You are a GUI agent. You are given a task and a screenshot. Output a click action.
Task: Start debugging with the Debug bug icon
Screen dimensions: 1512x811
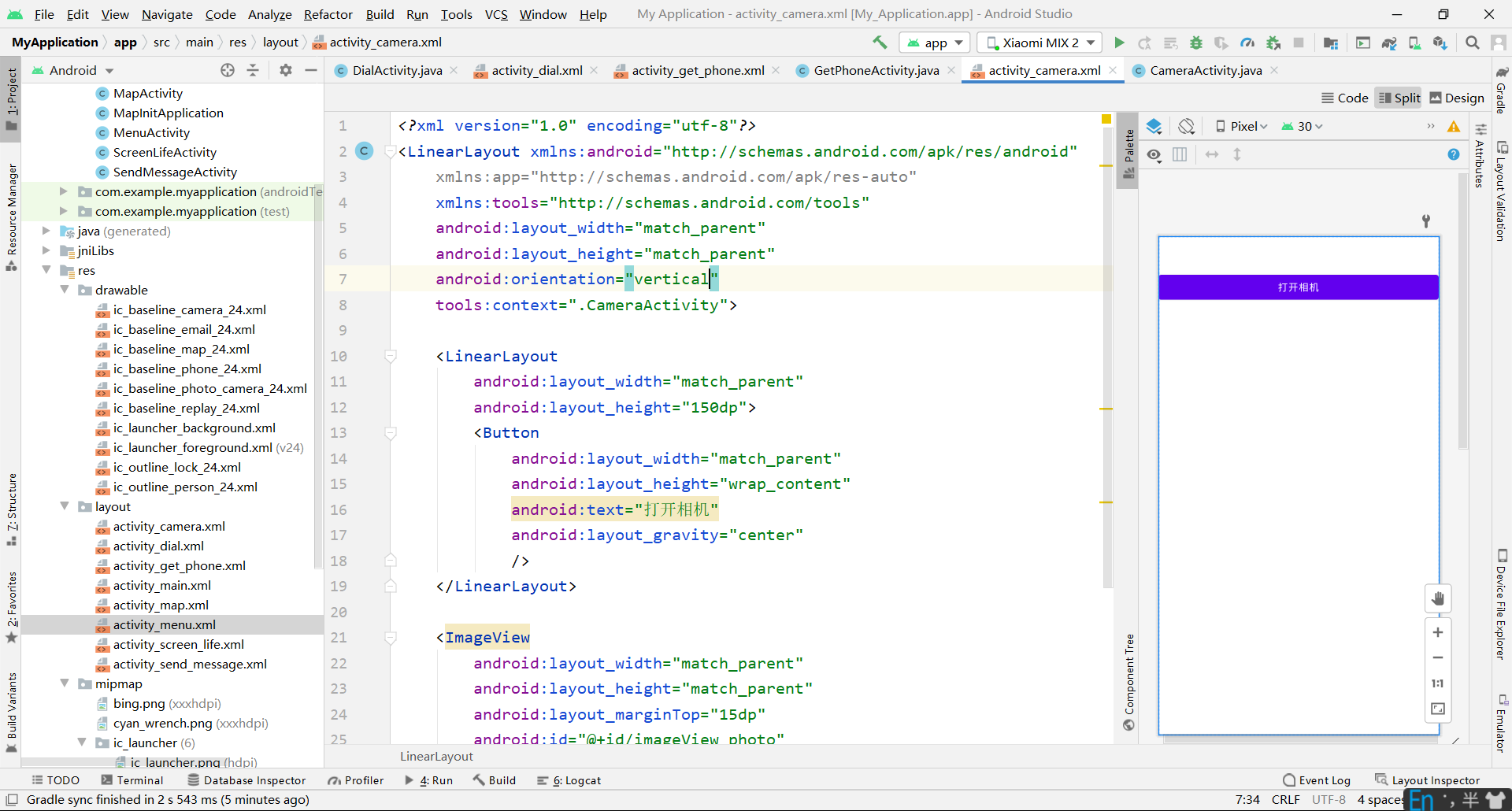click(x=1196, y=43)
